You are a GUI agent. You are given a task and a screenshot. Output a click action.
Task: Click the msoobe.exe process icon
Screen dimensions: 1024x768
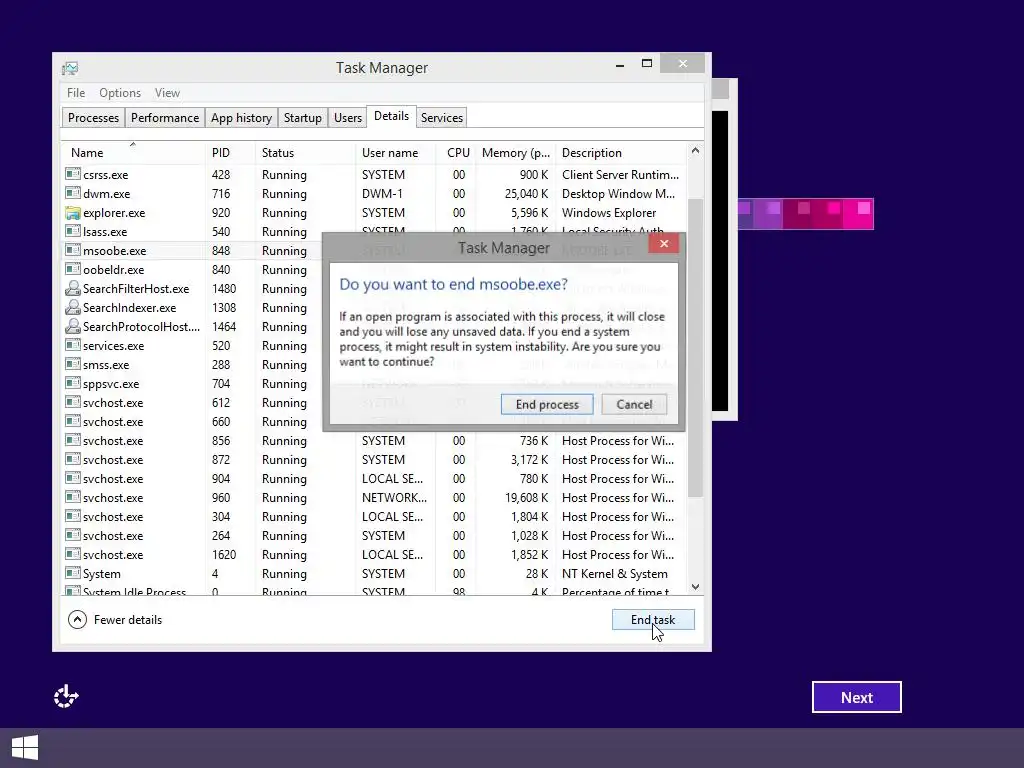tap(72, 250)
